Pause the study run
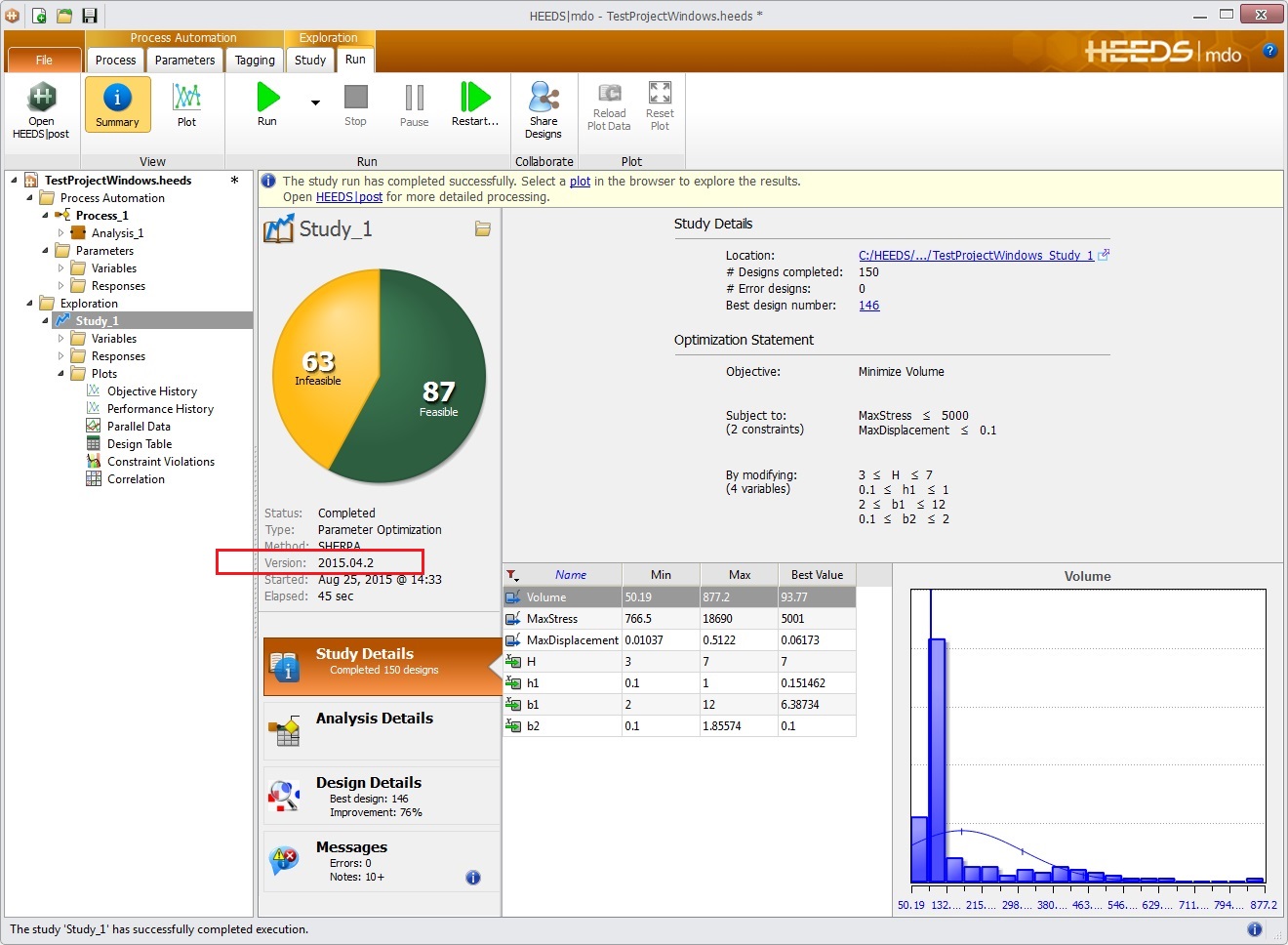 coord(414,104)
